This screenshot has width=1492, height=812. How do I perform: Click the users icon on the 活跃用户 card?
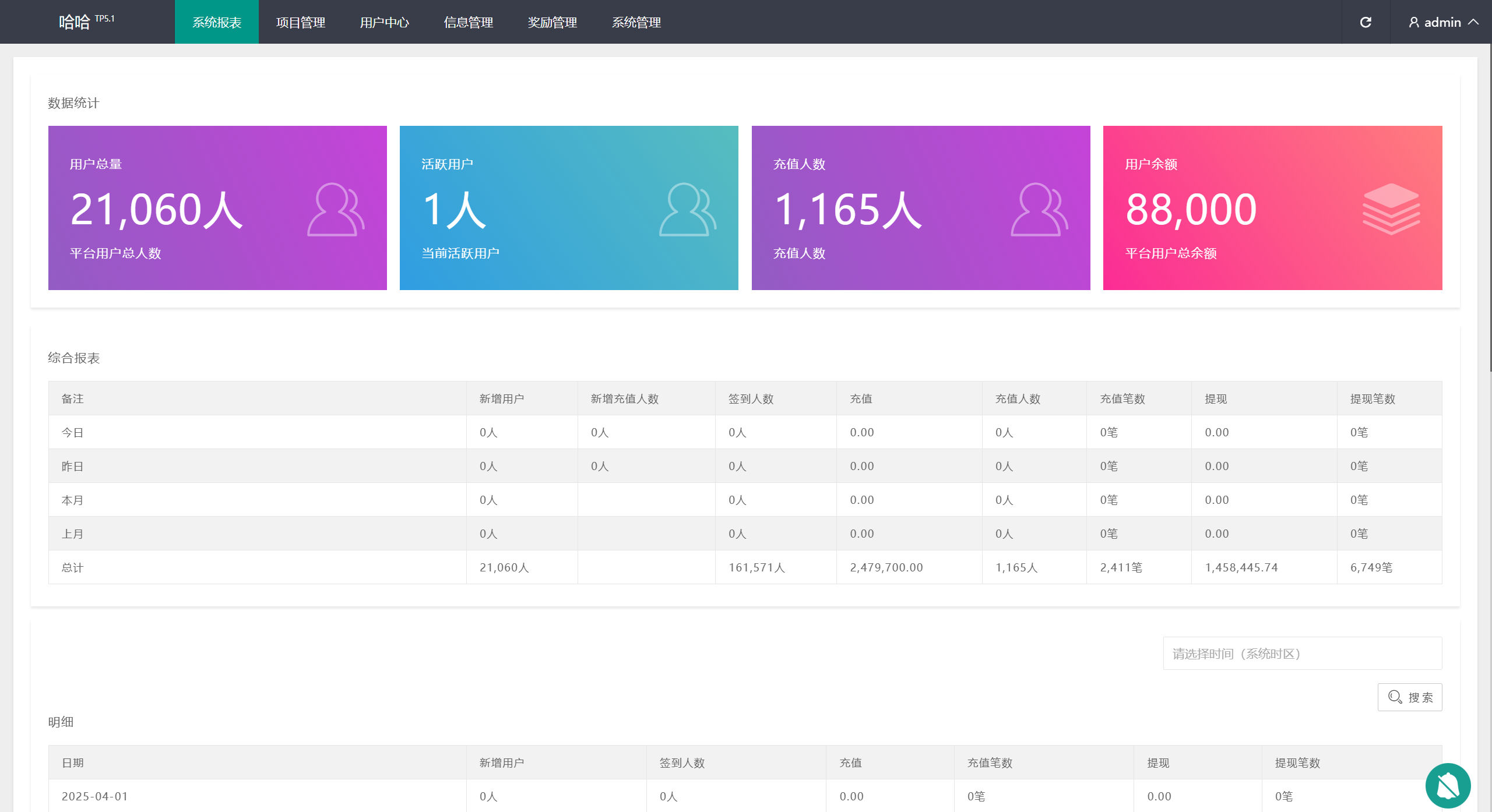coord(687,210)
